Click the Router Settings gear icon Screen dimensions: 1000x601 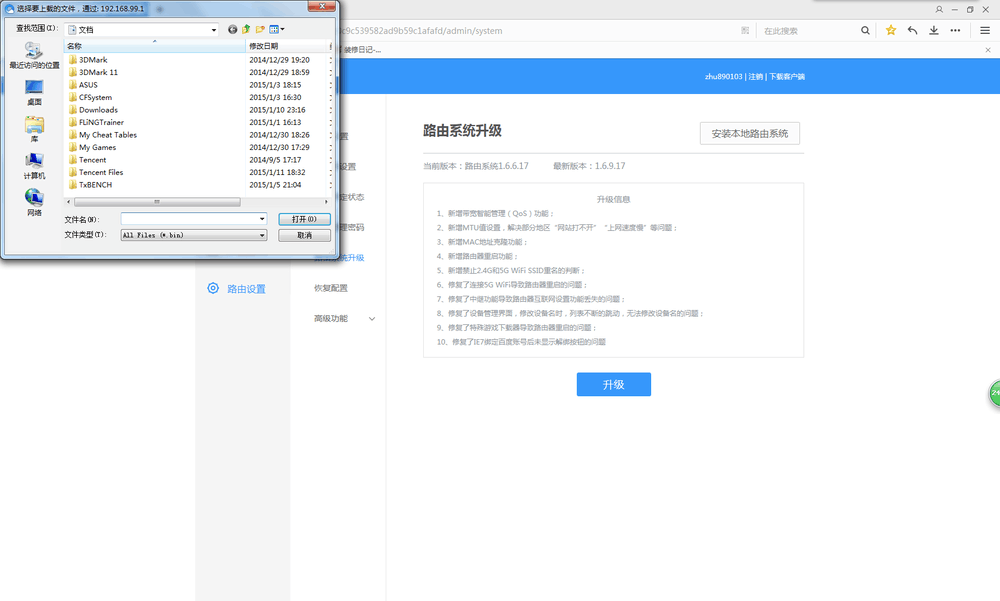pos(213,288)
